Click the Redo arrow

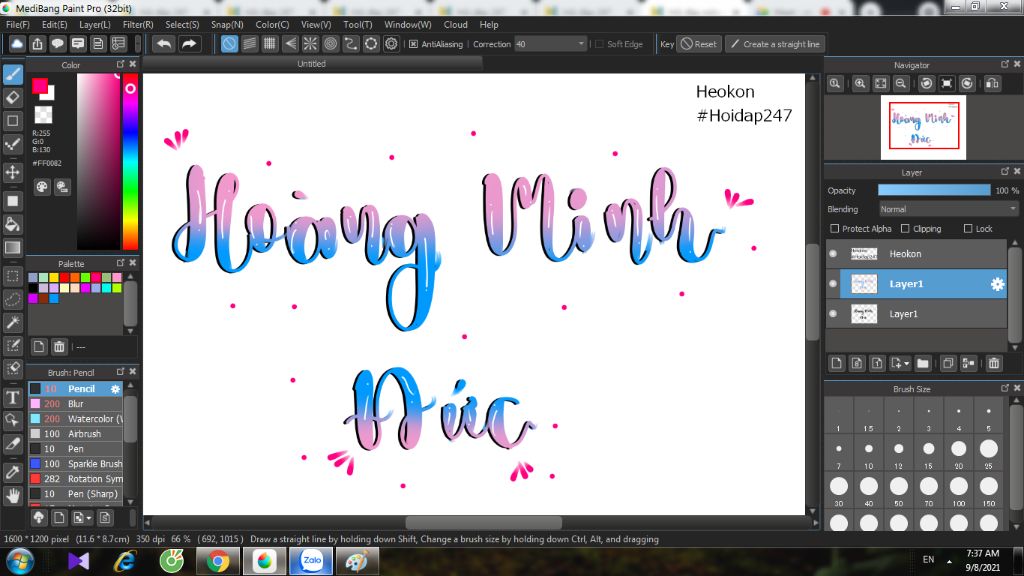(189, 44)
